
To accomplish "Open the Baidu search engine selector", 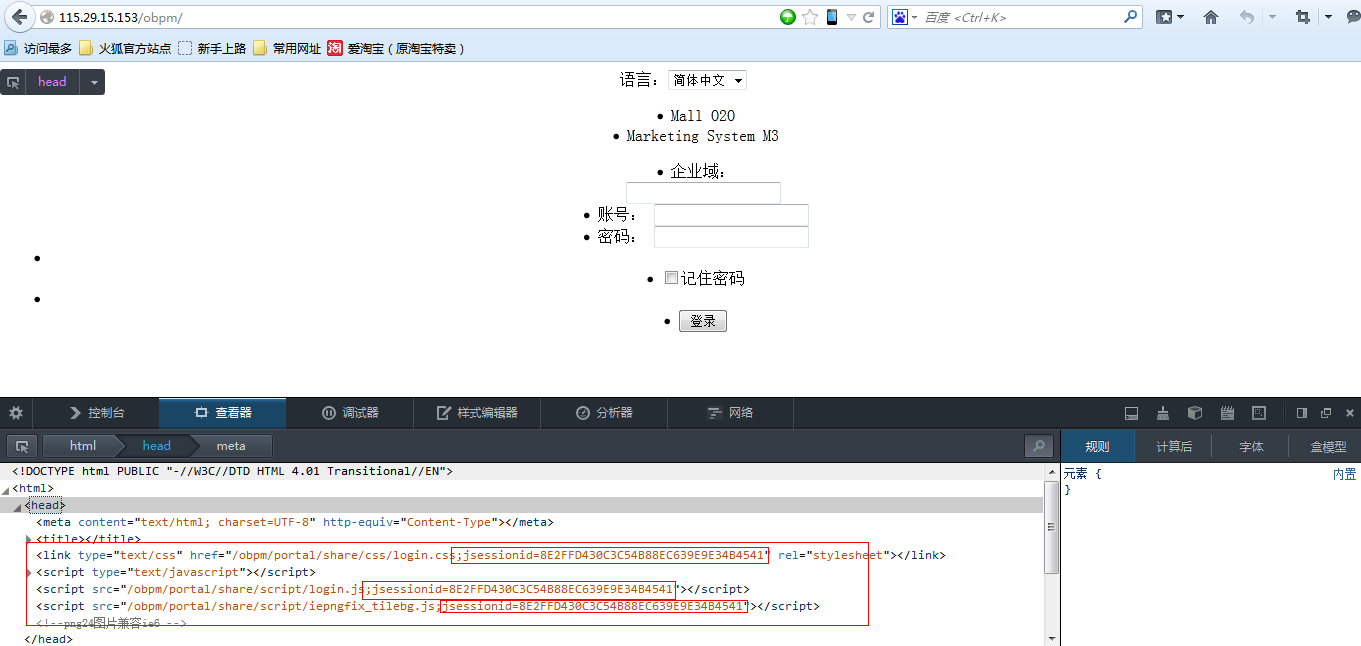I will [904, 17].
